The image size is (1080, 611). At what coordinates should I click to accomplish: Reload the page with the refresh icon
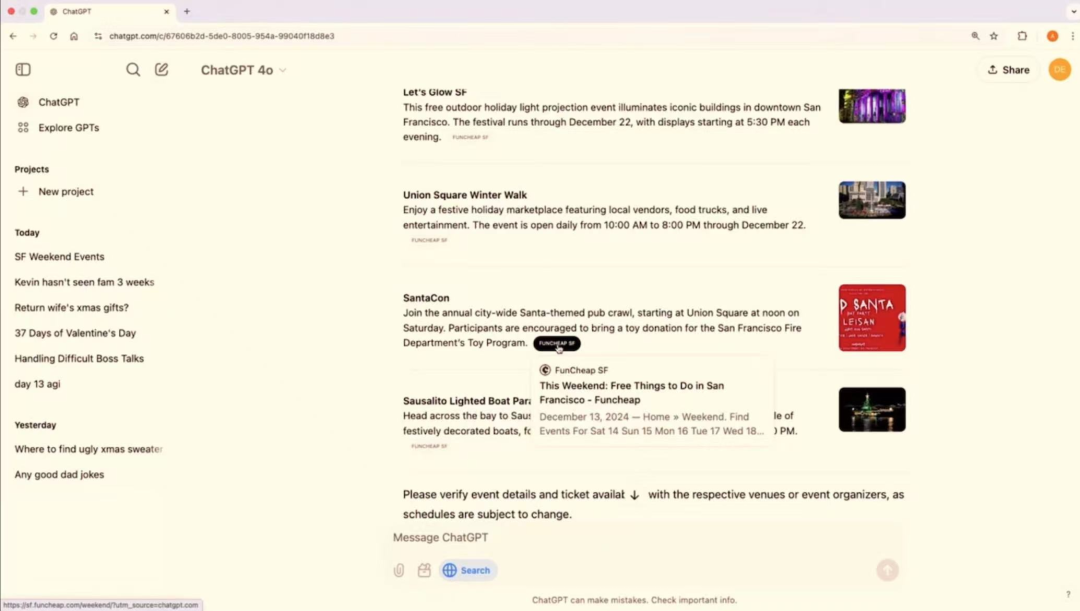[53, 36]
